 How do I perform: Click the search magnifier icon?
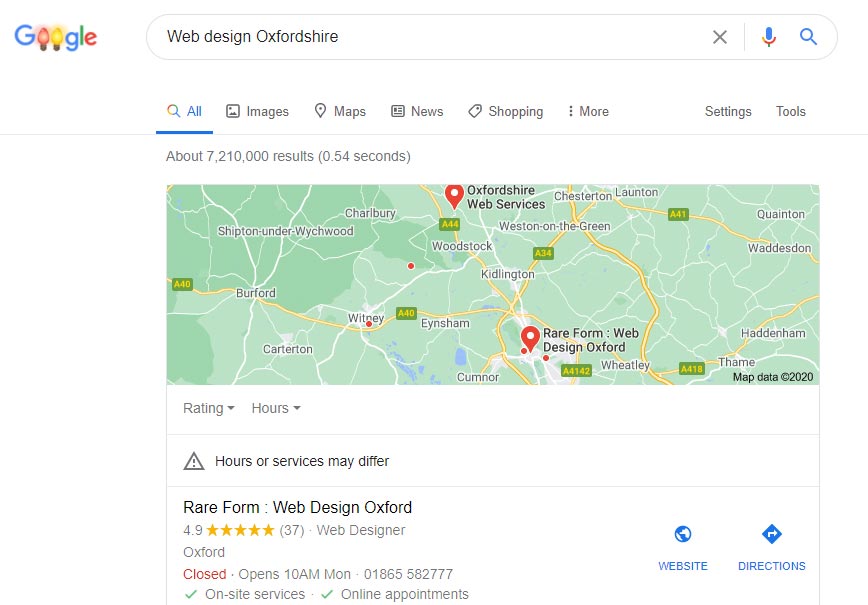tap(808, 36)
